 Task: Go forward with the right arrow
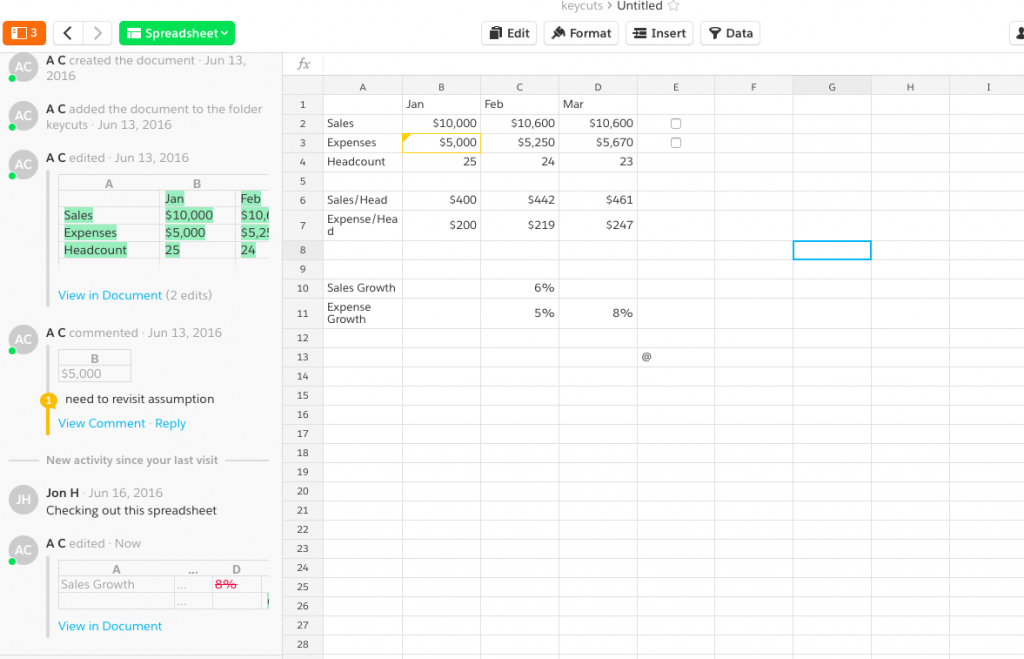tap(97, 33)
